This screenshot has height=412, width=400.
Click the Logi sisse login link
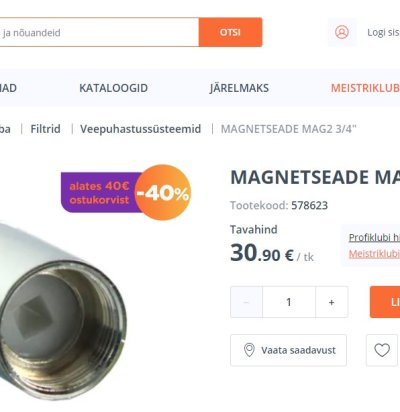[x=383, y=32]
